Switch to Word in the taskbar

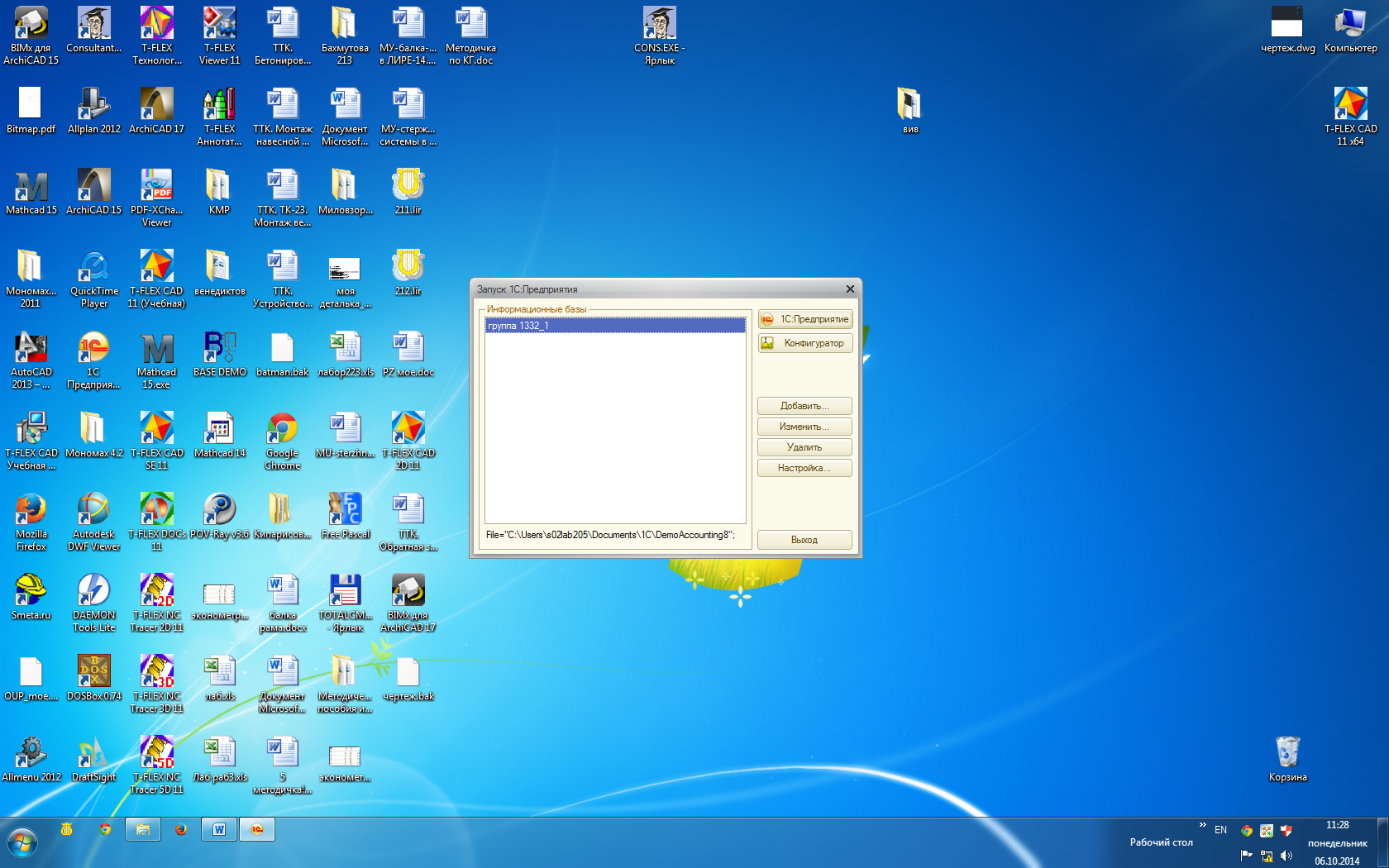click(219, 829)
